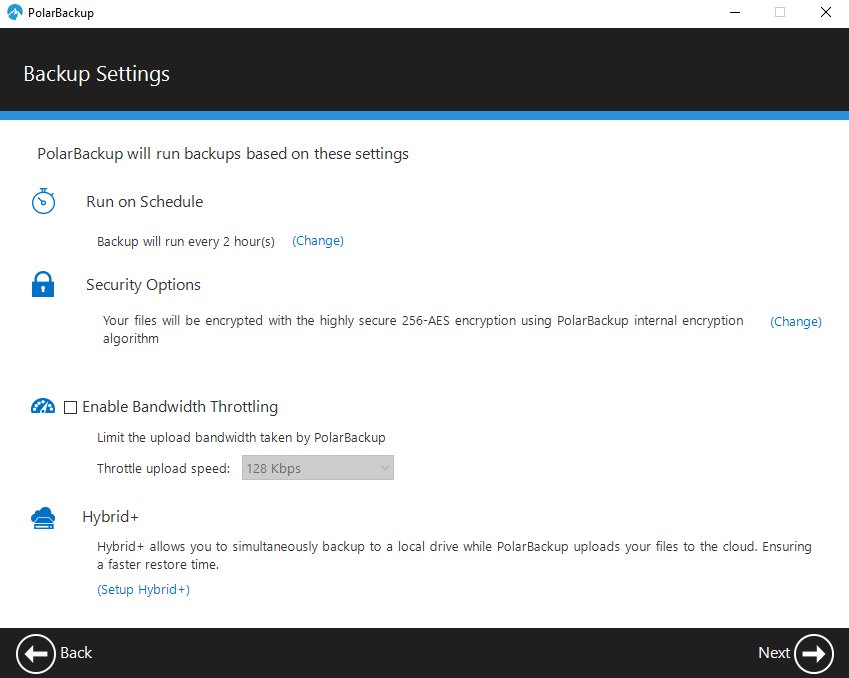Image resolution: width=849 pixels, height=678 pixels.
Task: Click the blue padlock Security Options icon
Action: coord(43,284)
